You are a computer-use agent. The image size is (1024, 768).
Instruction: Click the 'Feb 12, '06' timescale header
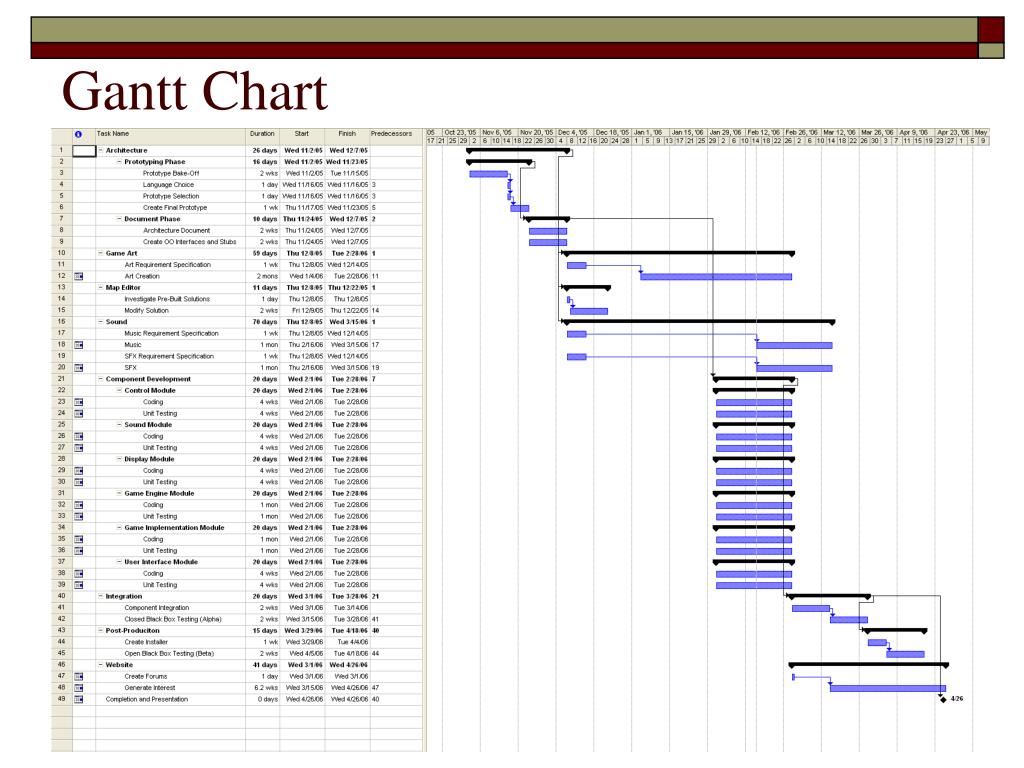click(764, 133)
